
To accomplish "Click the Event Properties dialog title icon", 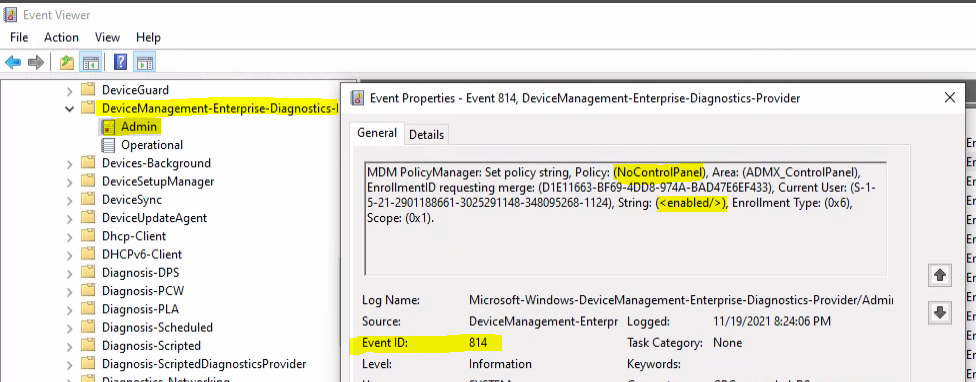I will [357, 98].
